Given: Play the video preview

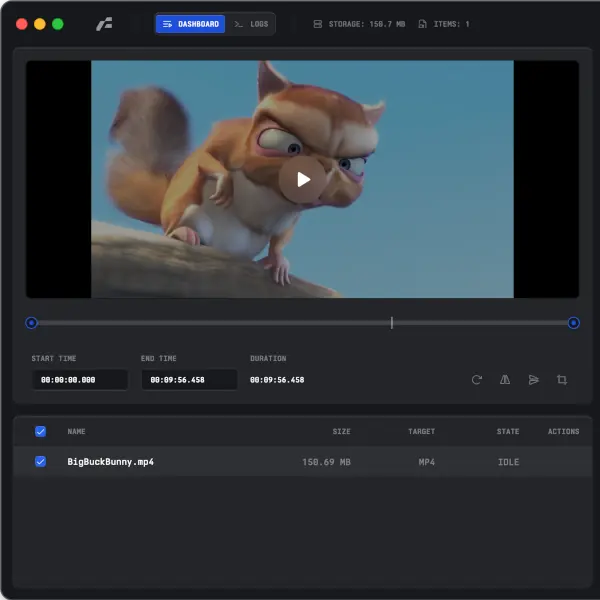Looking at the screenshot, I should click(302, 180).
